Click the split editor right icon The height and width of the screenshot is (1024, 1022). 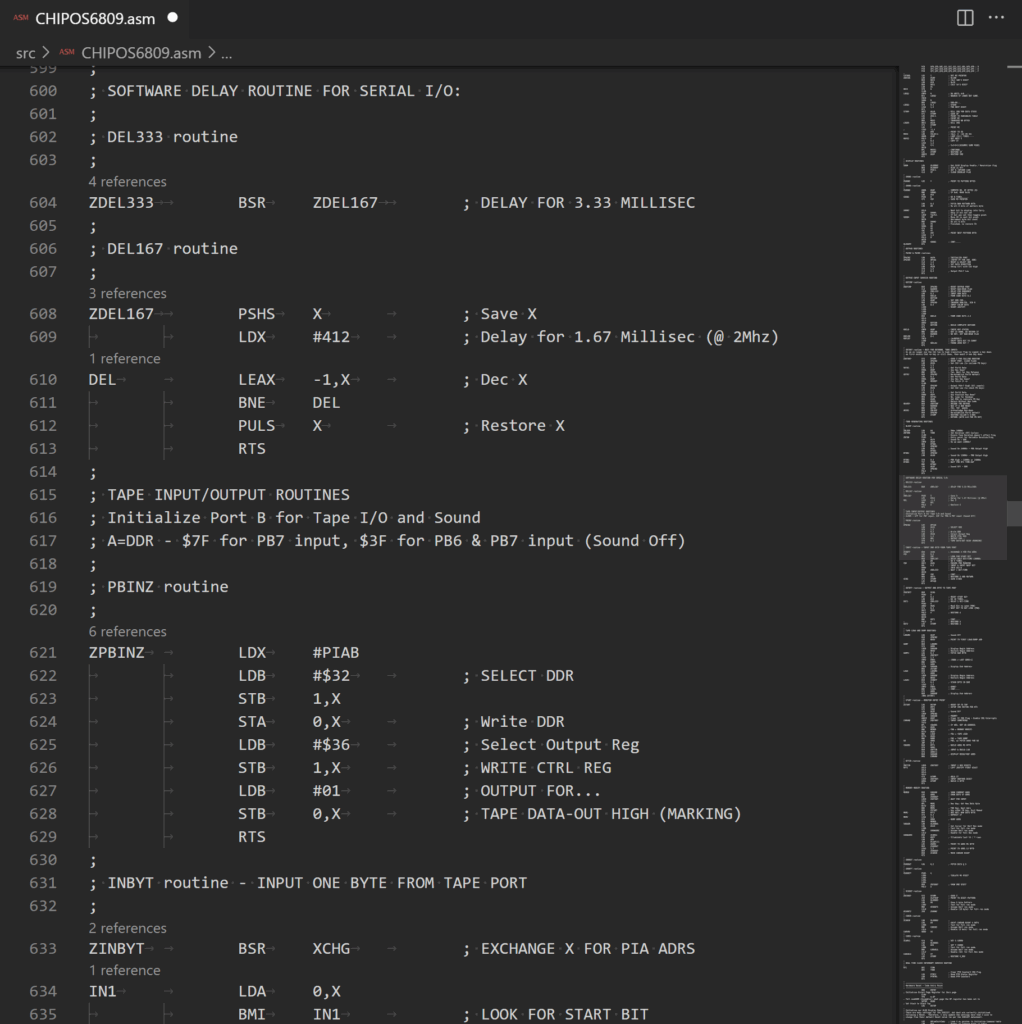[x=965, y=18]
